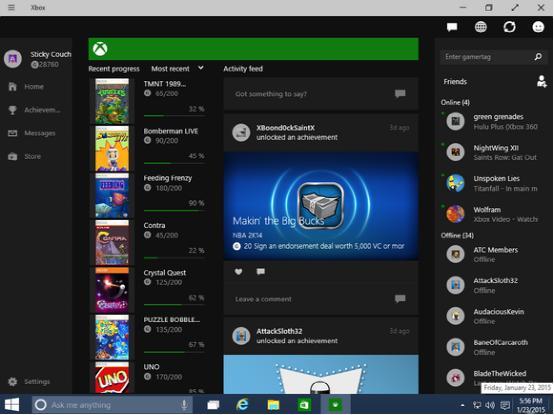
Task: Open AttackSloth32's avatar in activity feed
Action: (241, 336)
